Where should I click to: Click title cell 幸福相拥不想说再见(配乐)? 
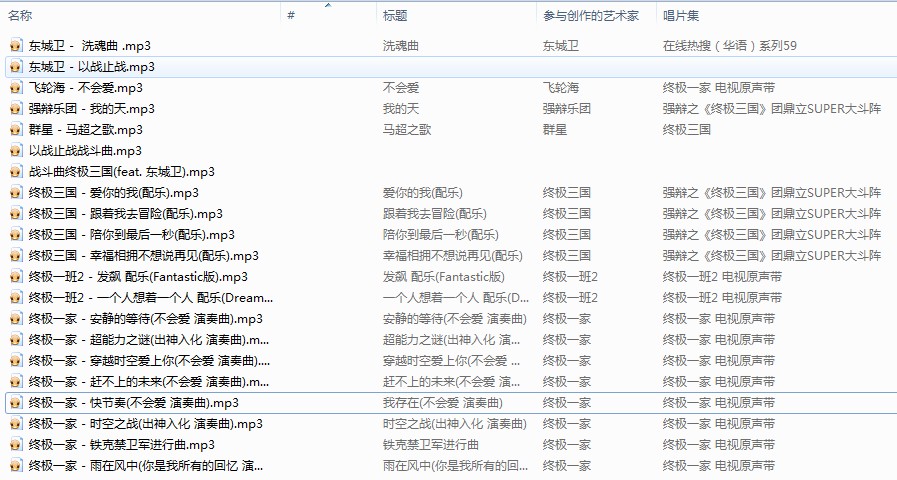453,256
